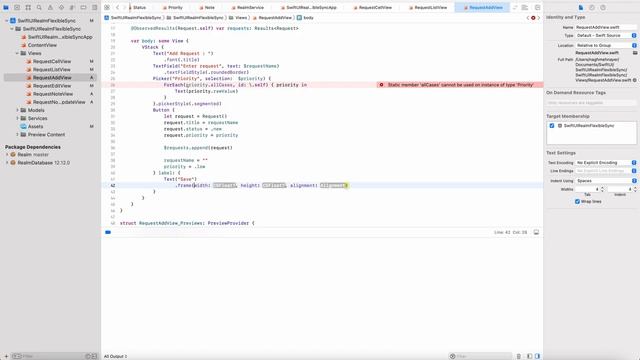Switch to the RequestListView tab
Viewport: 640px width, 360px height.
tap(428, 7)
